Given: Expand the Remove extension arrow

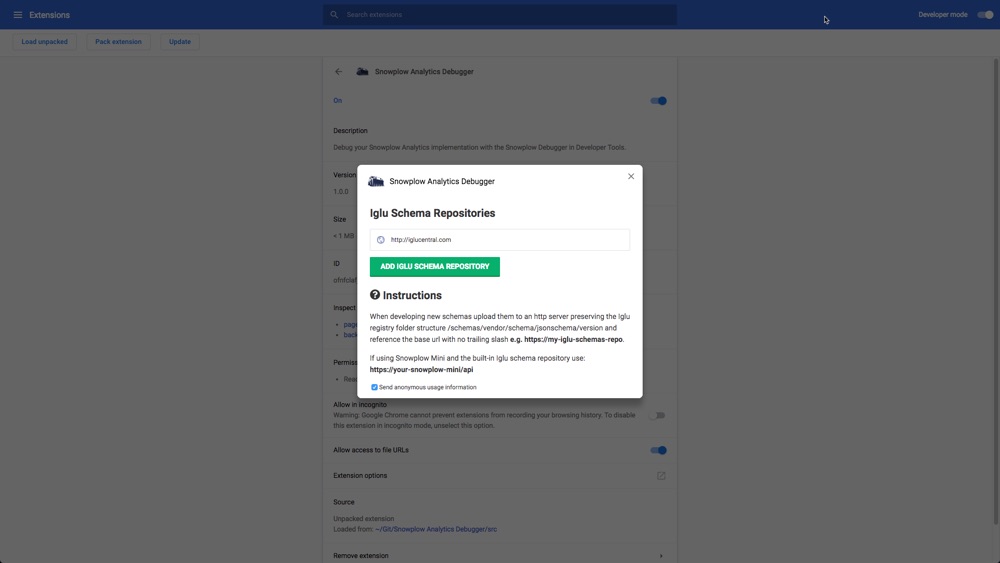Looking at the screenshot, I should coord(661,556).
